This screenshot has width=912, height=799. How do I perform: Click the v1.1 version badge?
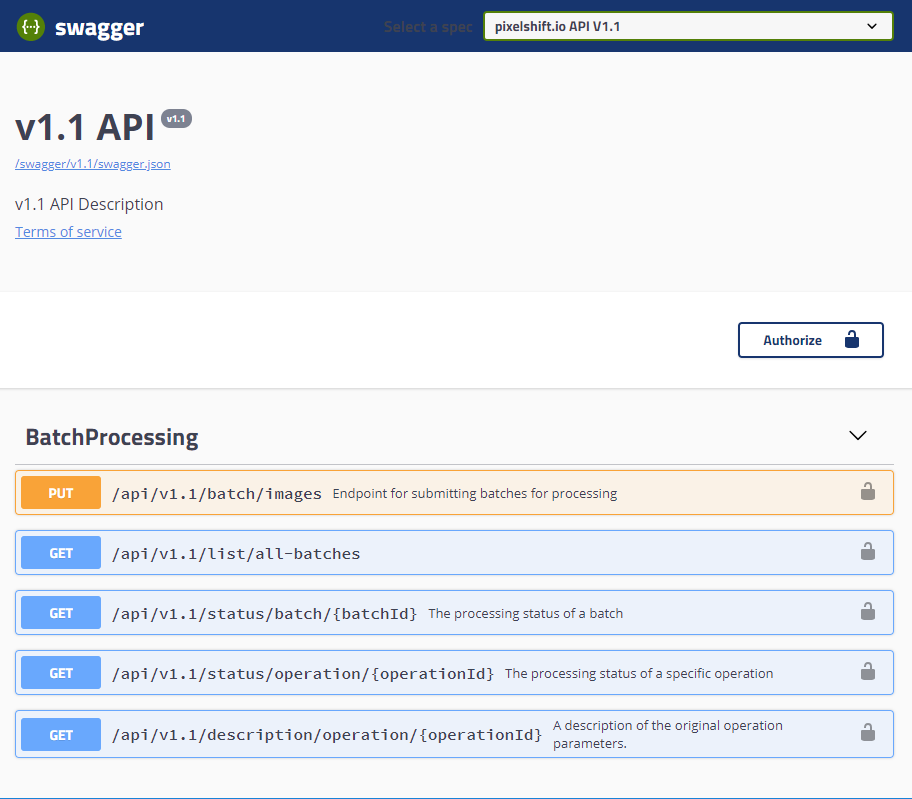tap(176, 119)
